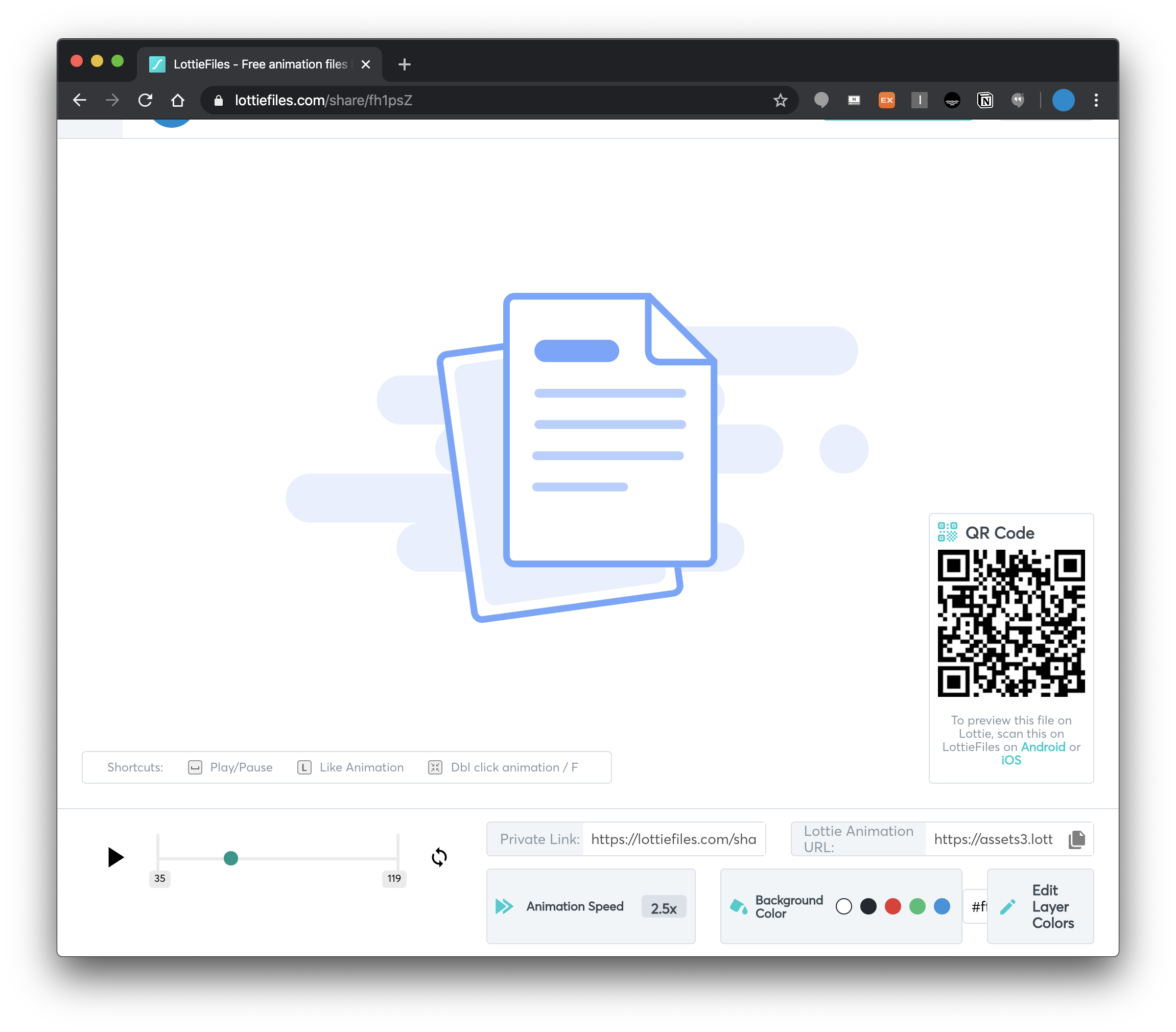1176x1032 pixels.
Task: Open Edit Layer Colors
Action: coord(1040,906)
